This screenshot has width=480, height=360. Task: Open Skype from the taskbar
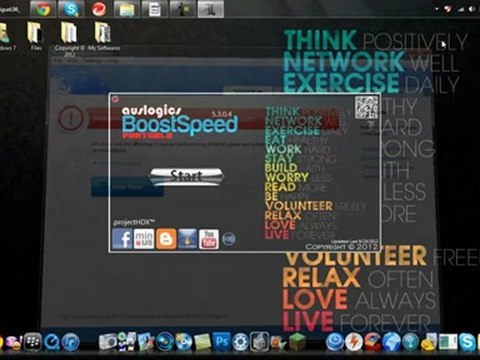point(71,9)
